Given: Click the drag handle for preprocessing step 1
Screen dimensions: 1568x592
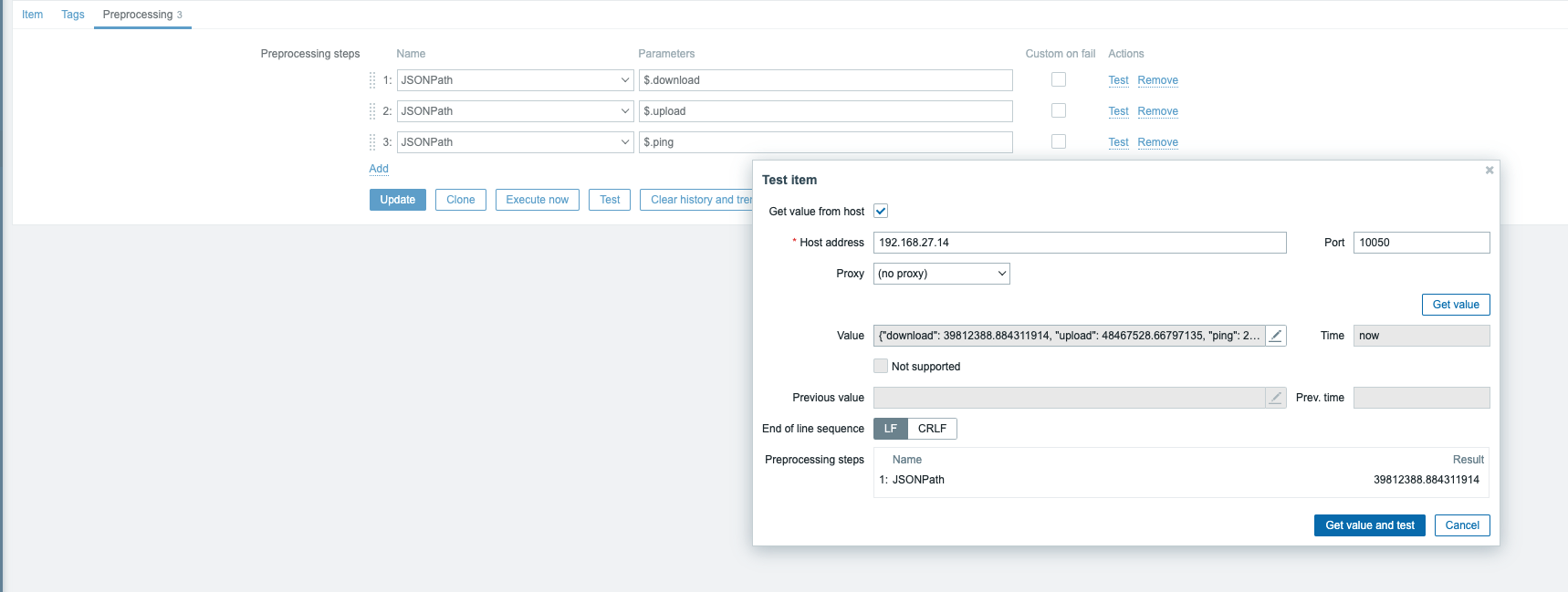Looking at the screenshot, I should 372,80.
